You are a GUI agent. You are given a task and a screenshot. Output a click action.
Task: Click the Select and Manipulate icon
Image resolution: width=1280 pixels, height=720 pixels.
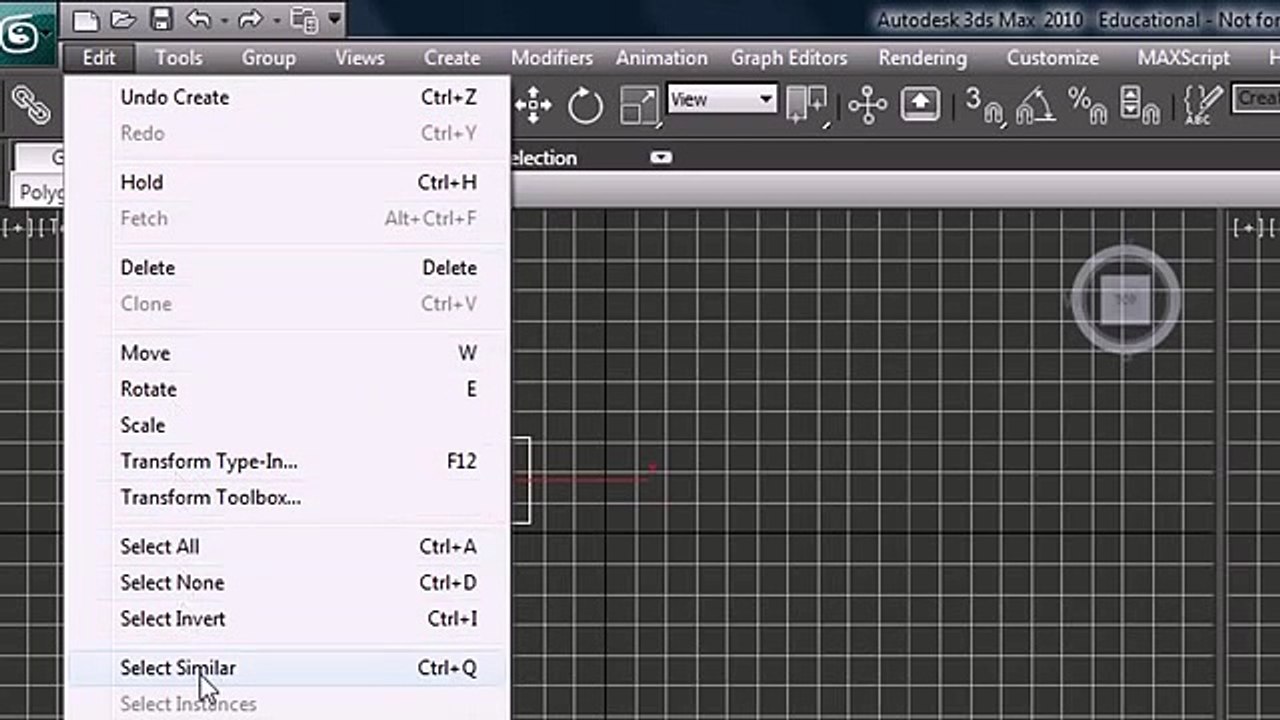(867, 104)
